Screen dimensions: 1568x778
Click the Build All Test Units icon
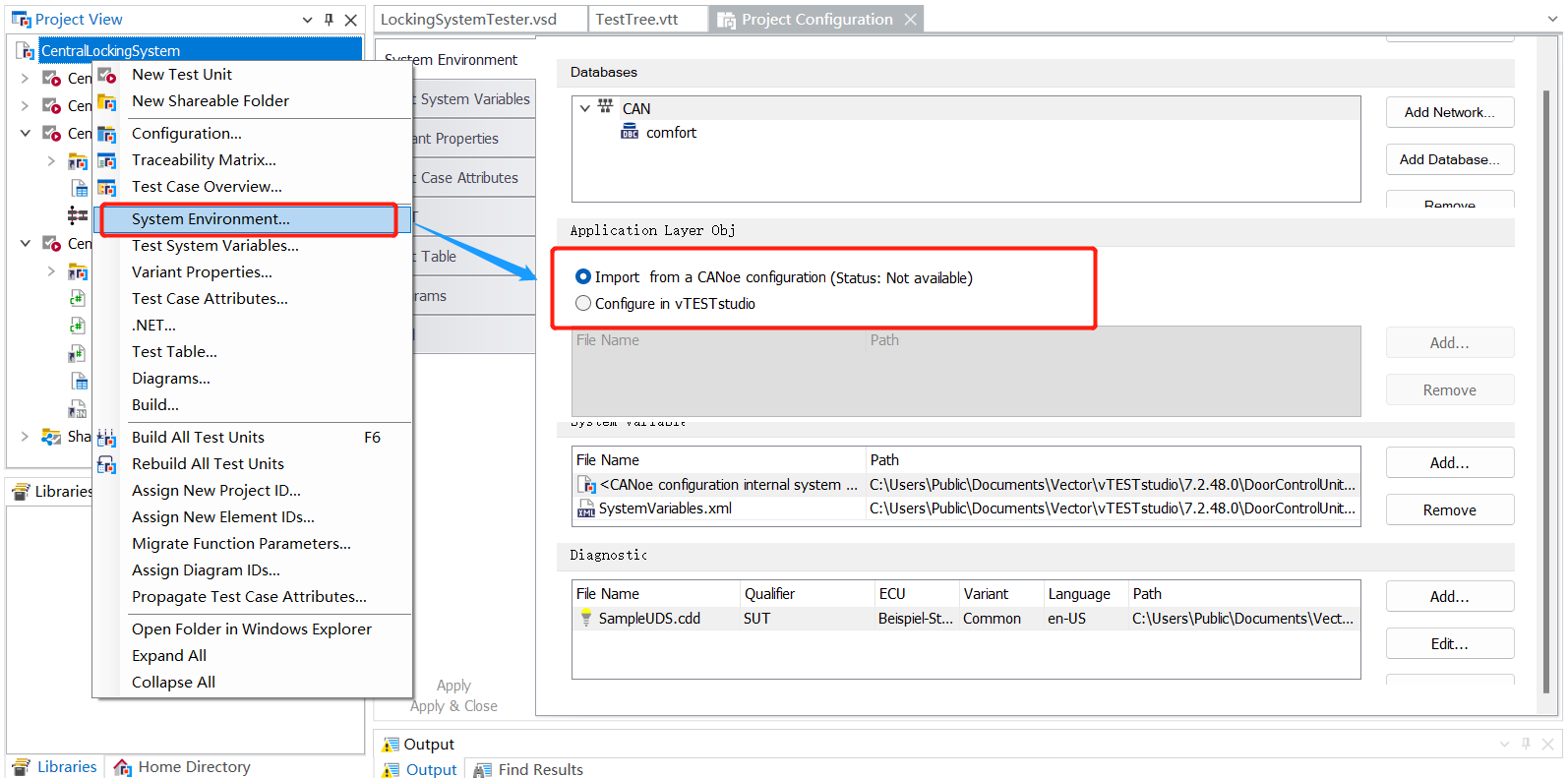107,438
